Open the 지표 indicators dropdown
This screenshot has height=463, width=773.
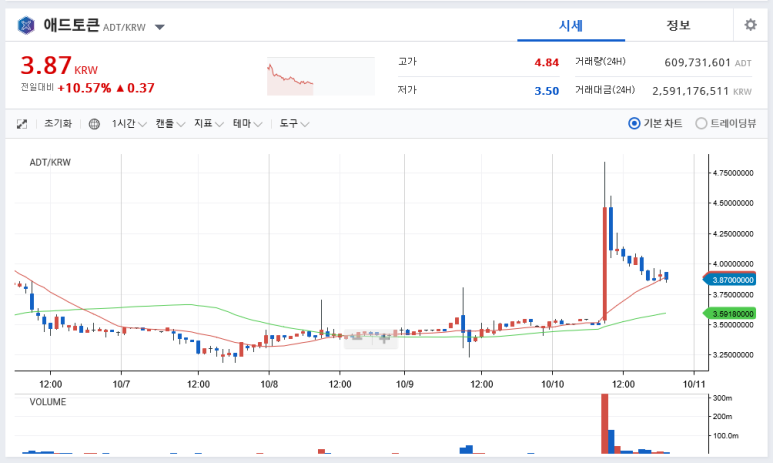point(209,123)
